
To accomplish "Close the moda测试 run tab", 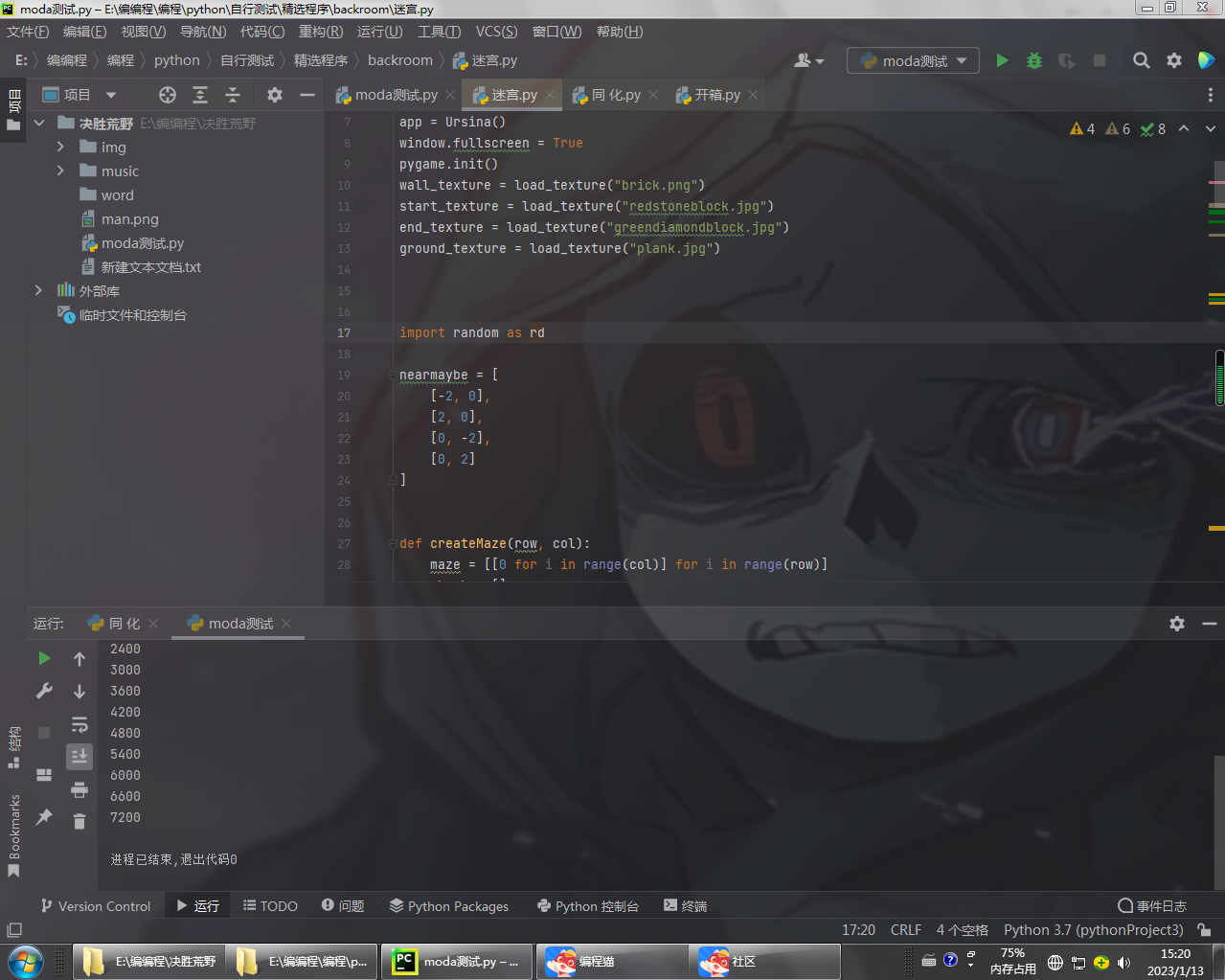I will tap(286, 624).
